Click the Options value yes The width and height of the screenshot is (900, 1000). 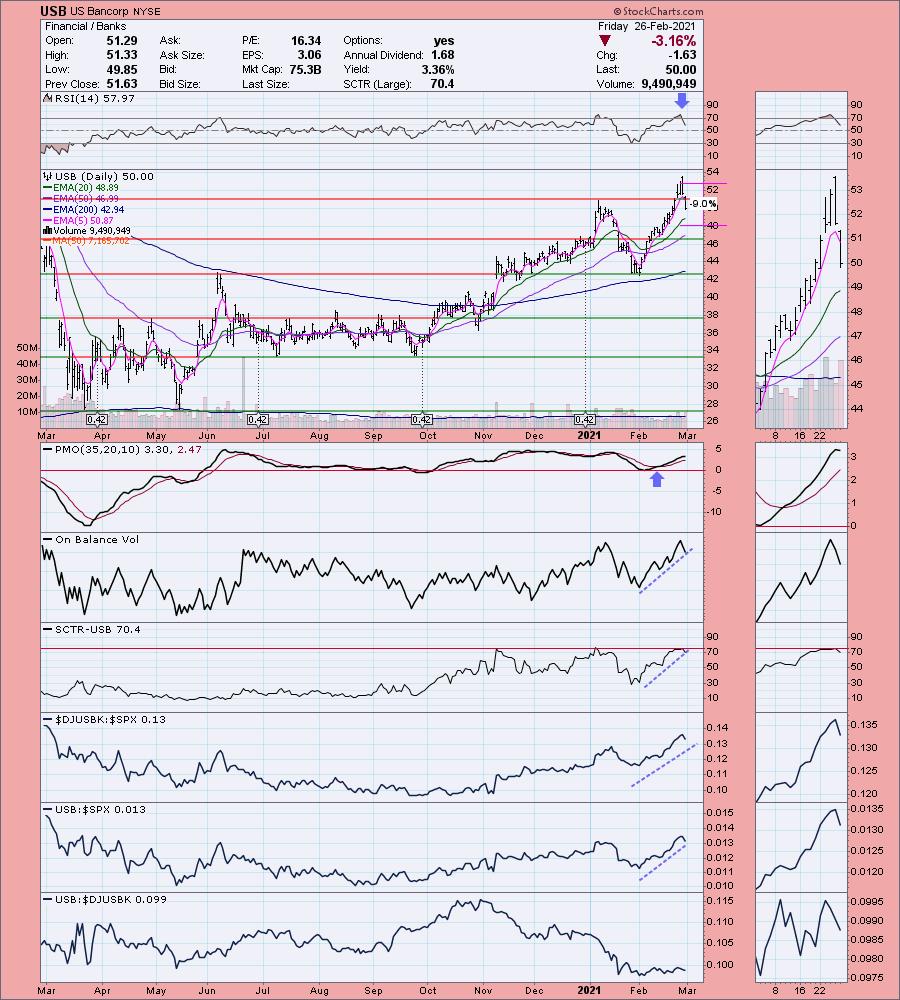(444, 40)
